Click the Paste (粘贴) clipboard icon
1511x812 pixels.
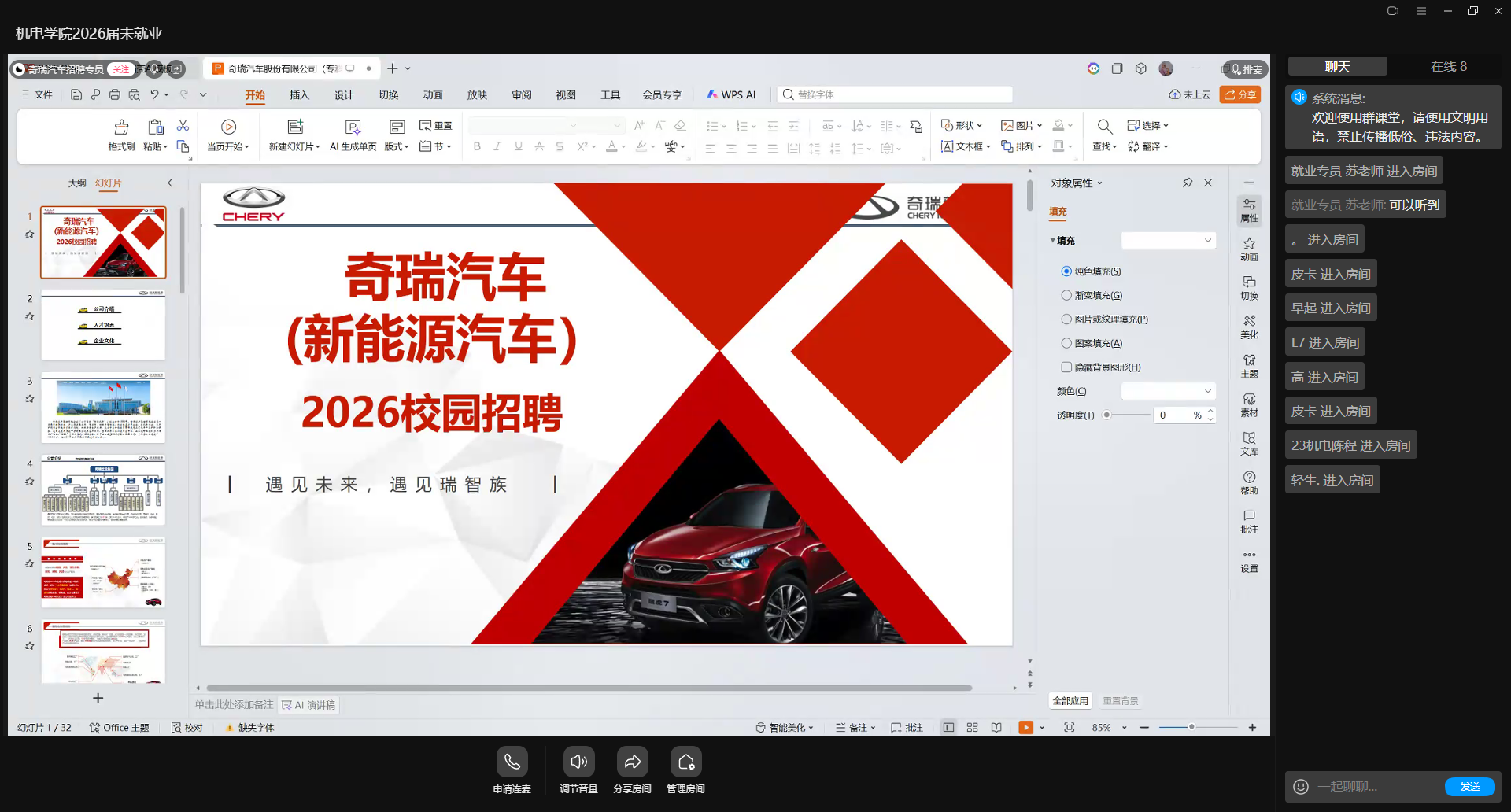[x=155, y=127]
